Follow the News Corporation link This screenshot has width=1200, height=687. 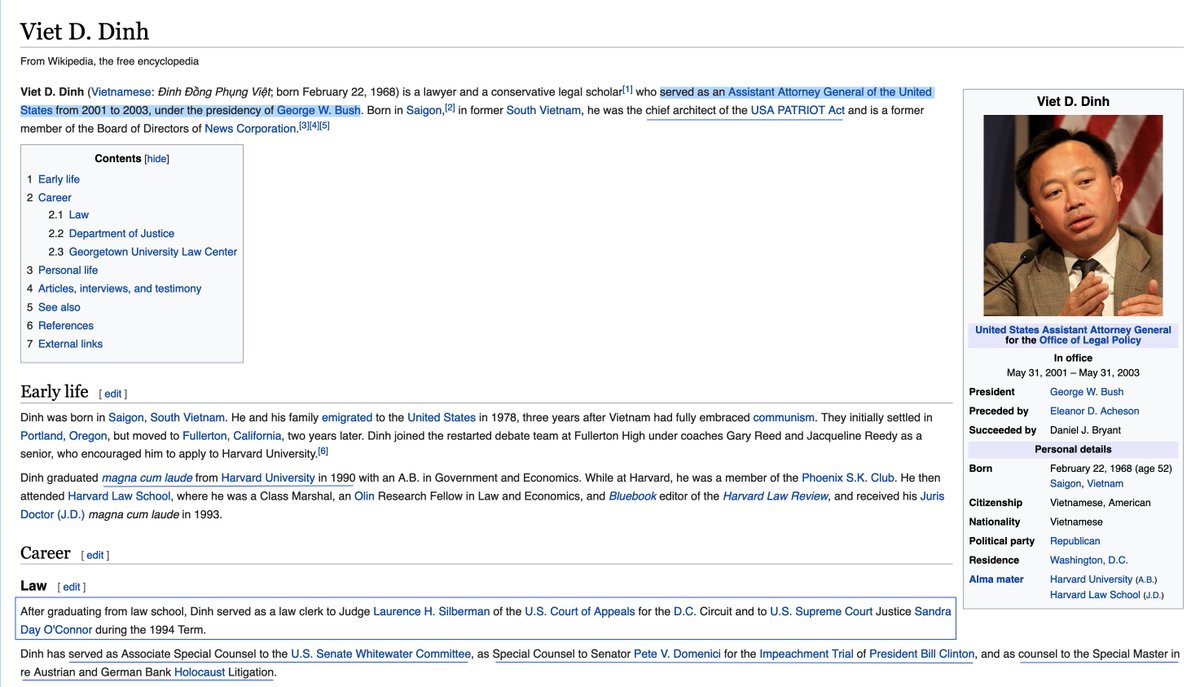tap(250, 128)
